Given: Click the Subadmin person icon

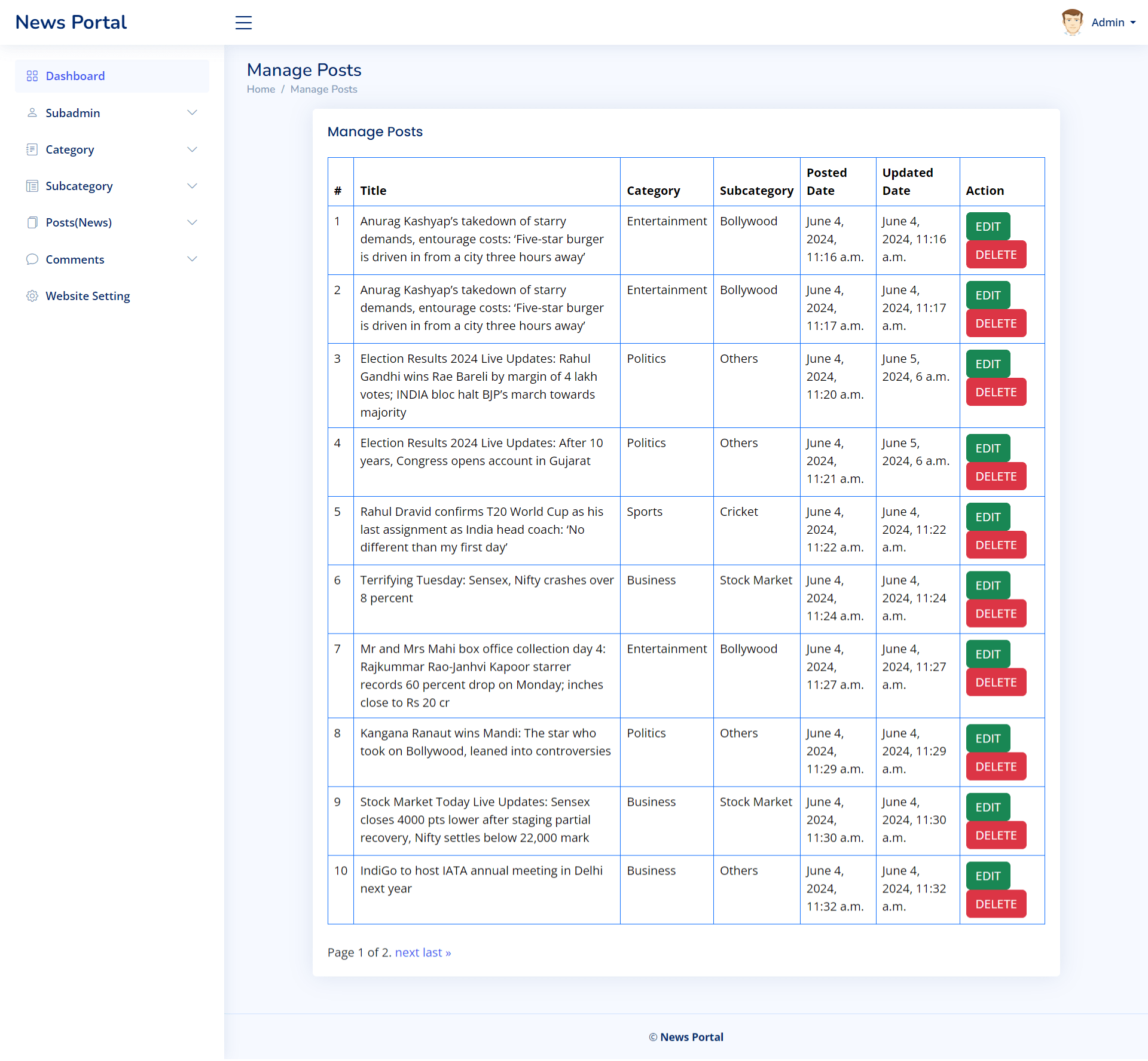Looking at the screenshot, I should [32, 112].
